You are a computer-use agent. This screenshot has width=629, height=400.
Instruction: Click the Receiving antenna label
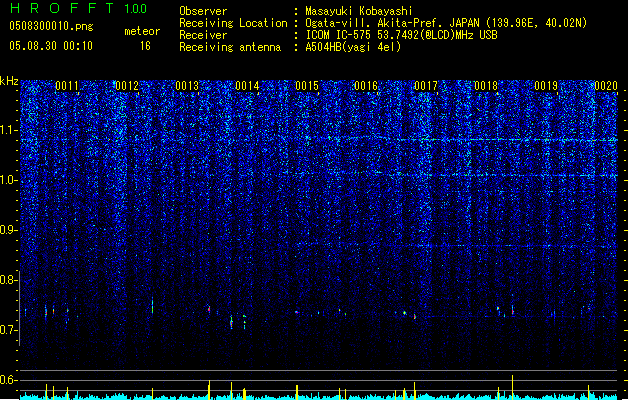(x=230, y=47)
